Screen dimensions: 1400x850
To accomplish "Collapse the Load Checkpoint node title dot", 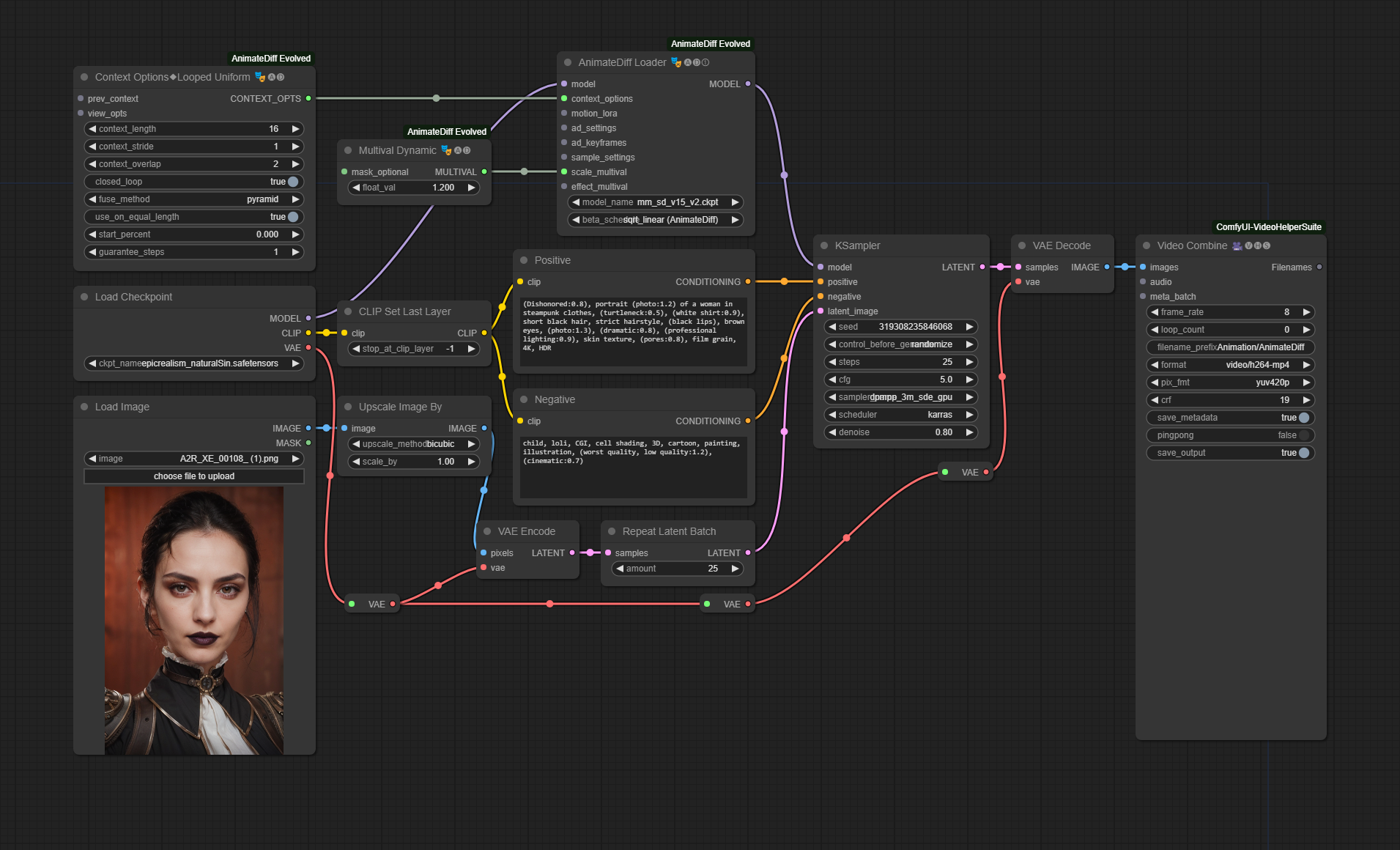I will click(x=84, y=297).
